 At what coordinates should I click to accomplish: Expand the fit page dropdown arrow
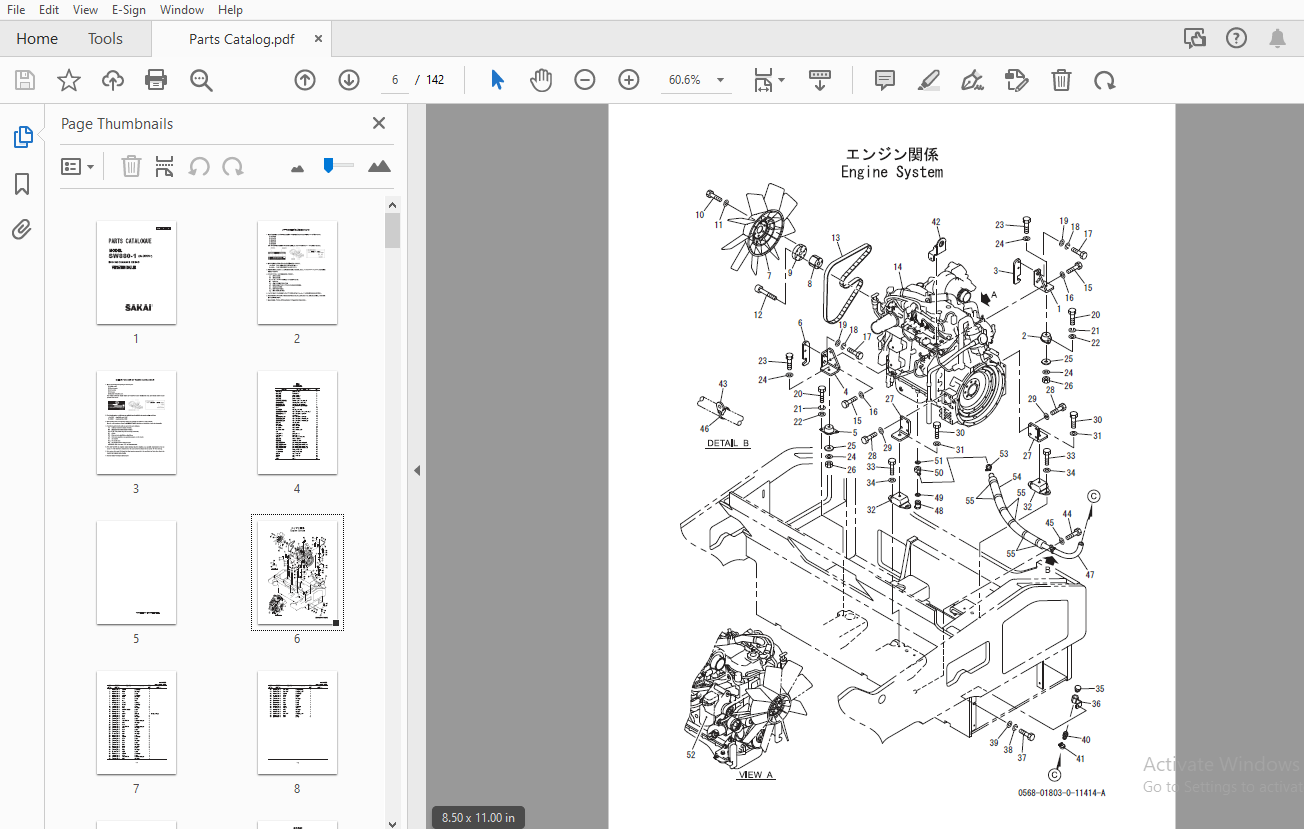click(782, 80)
